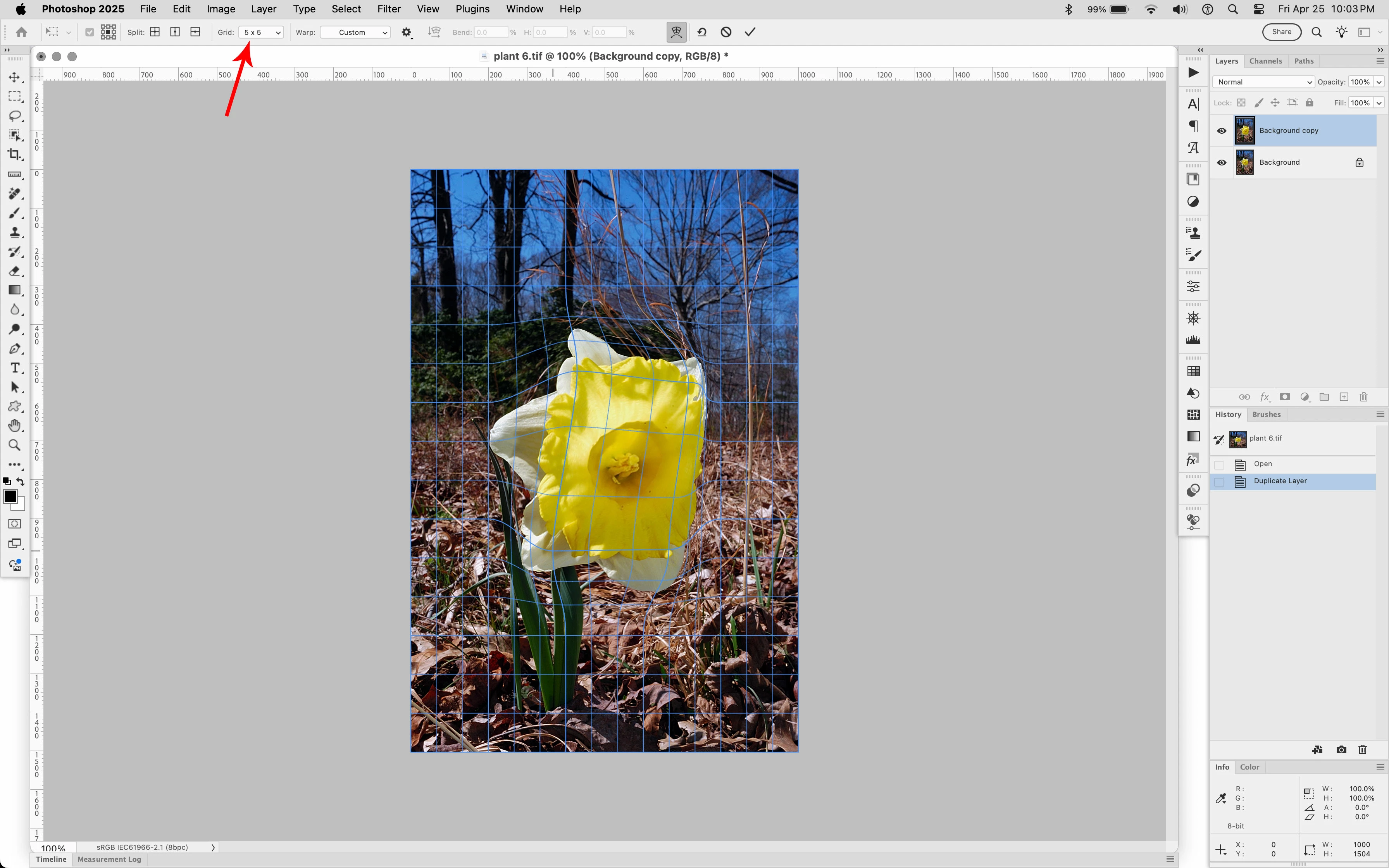Hide the Background copy layer

click(x=1222, y=131)
